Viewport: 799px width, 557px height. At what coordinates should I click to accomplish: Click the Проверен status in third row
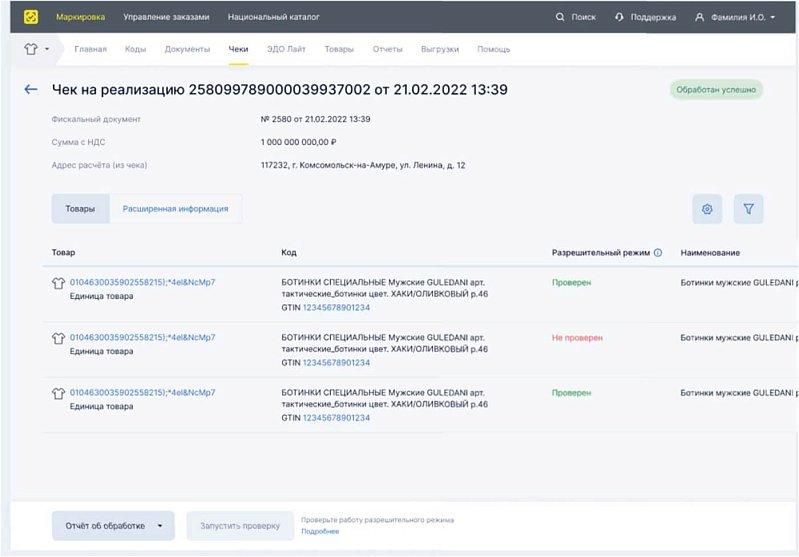coord(572,393)
